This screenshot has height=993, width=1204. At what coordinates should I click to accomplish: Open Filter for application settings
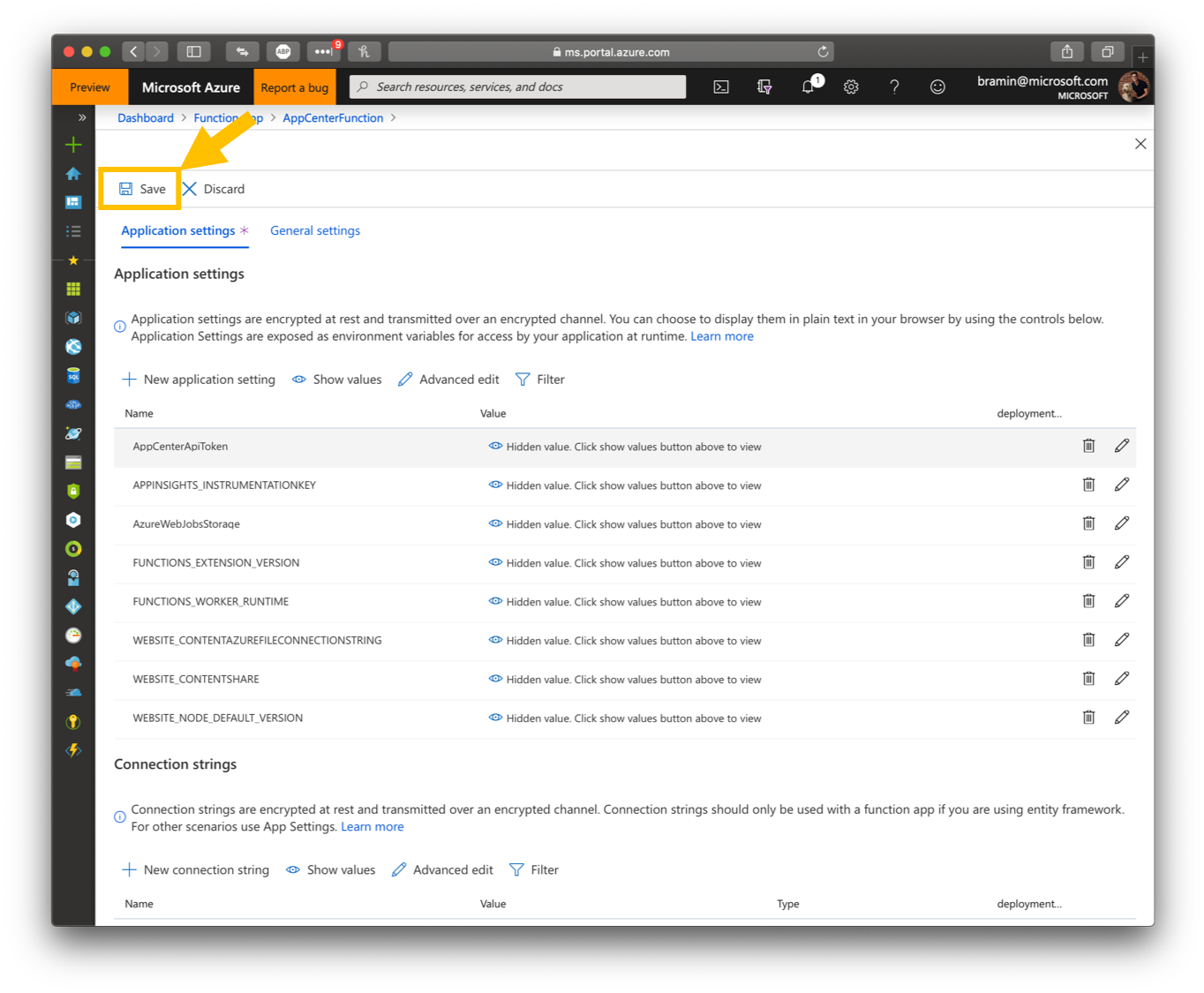point(540,380)
